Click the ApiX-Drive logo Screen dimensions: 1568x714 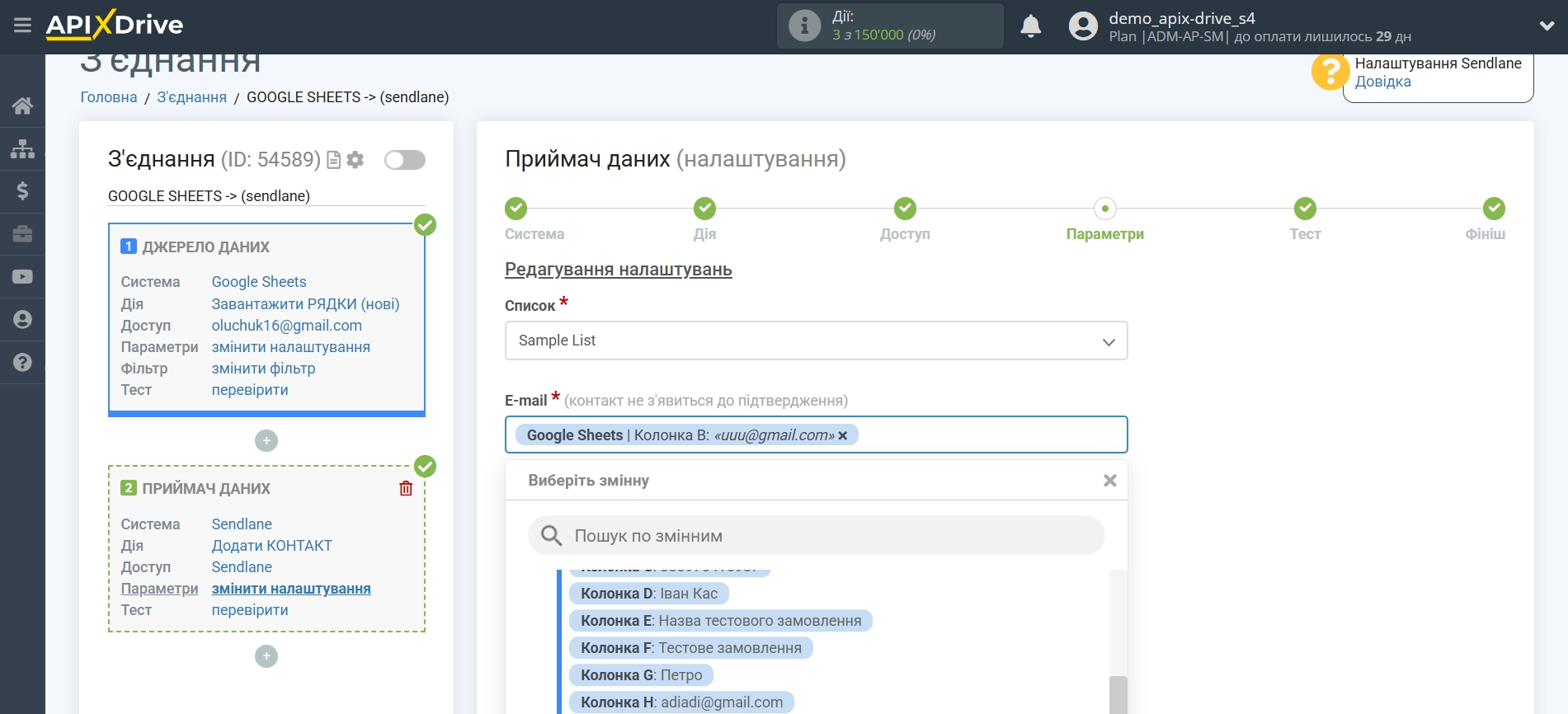tap(115, 25)
